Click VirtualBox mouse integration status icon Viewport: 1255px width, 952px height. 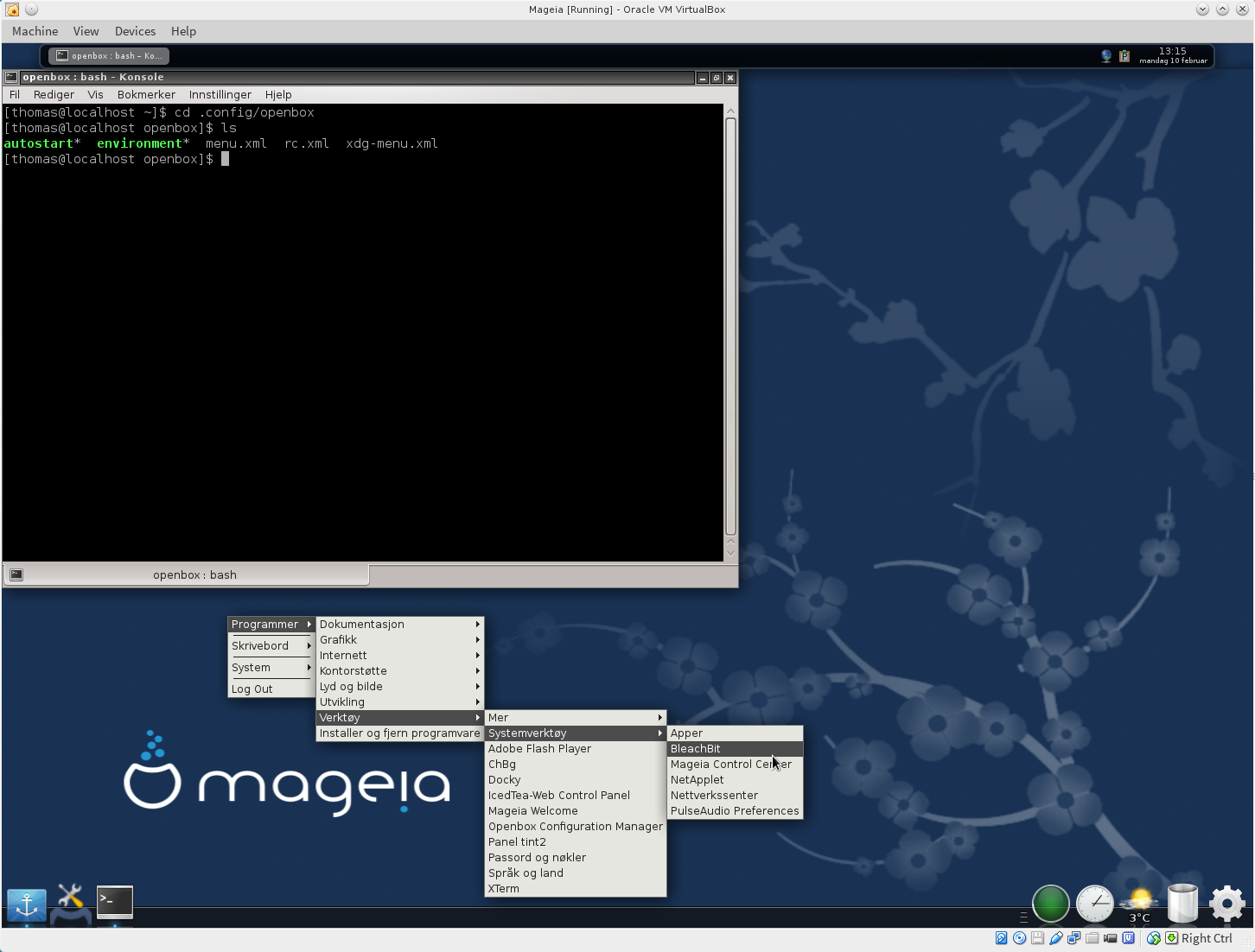pos(1153,938)
